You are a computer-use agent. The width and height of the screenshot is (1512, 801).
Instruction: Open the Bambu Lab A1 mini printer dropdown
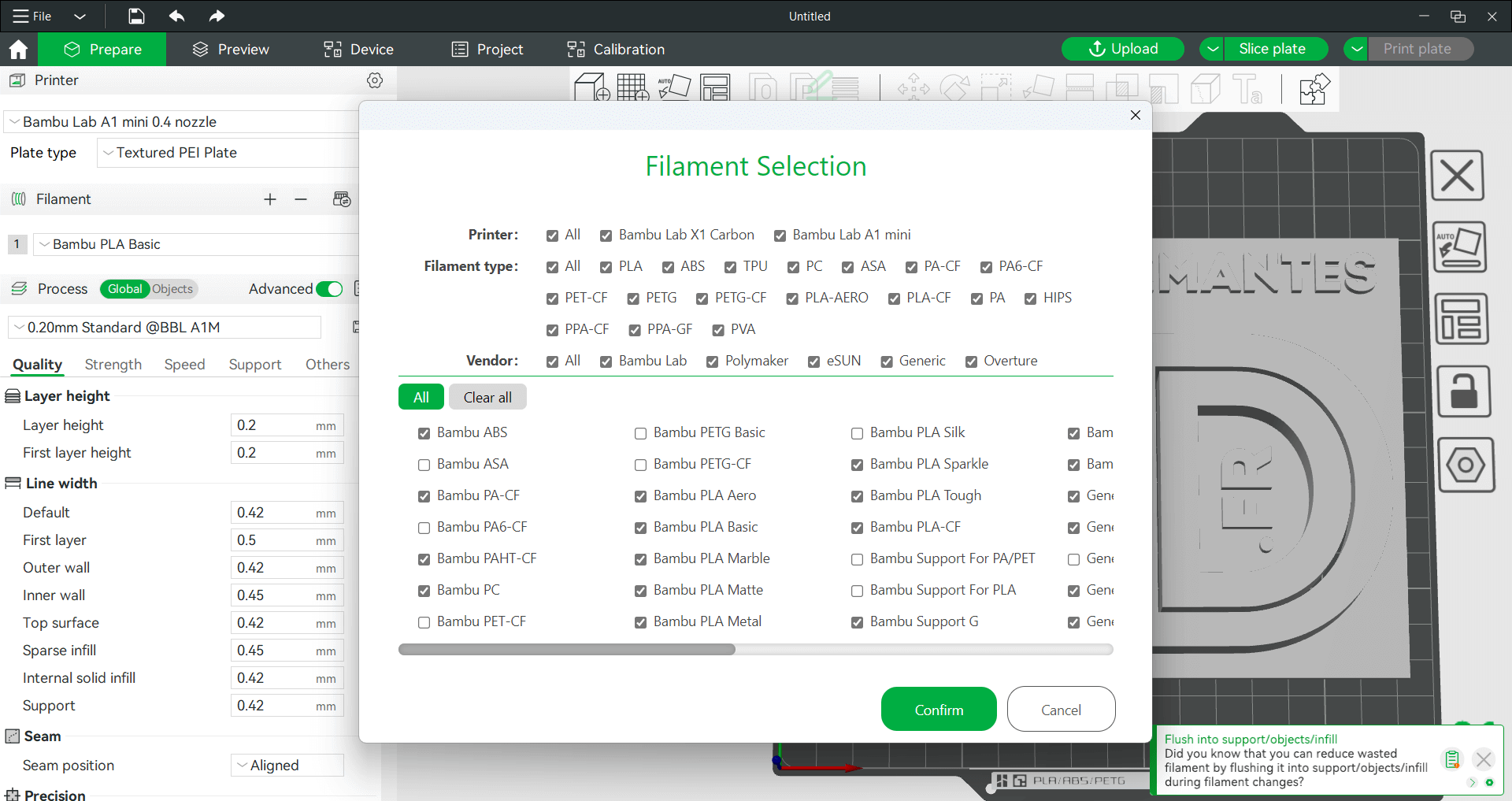click(181, 122)
